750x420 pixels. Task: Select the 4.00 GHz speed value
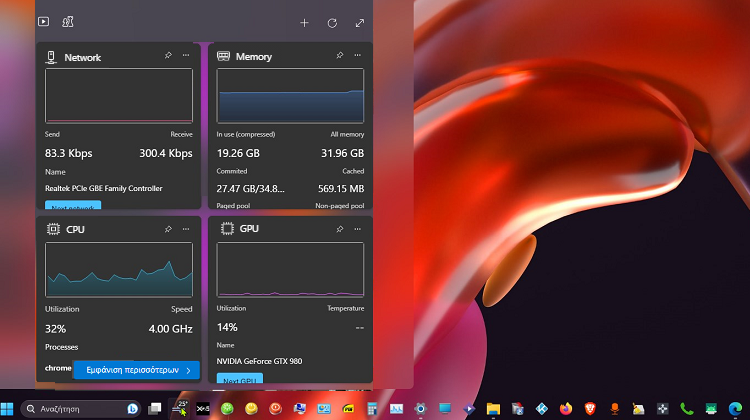[x=170, y=329]
